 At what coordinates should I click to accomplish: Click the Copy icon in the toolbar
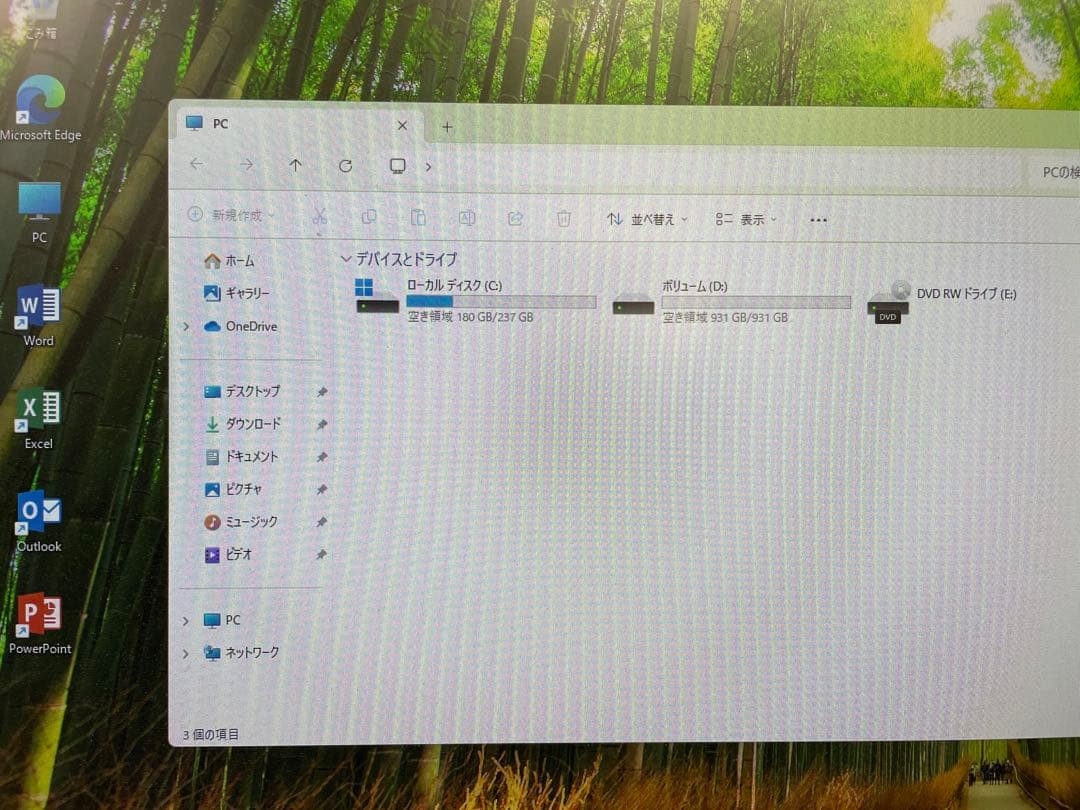tap(369, 217)
